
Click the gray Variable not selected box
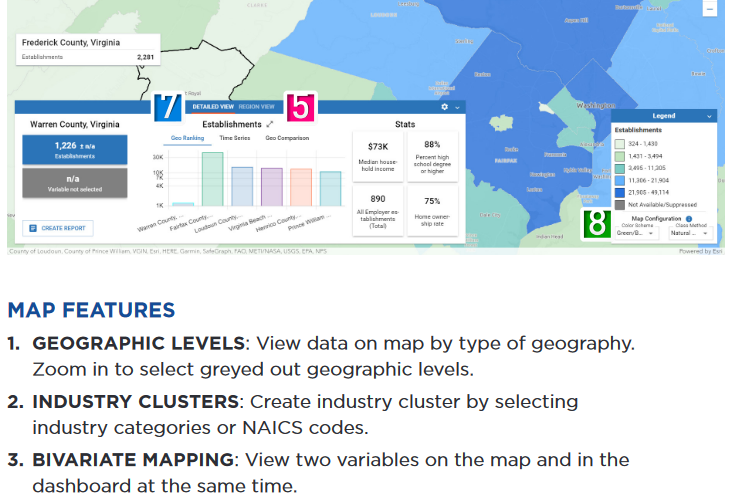75,182
